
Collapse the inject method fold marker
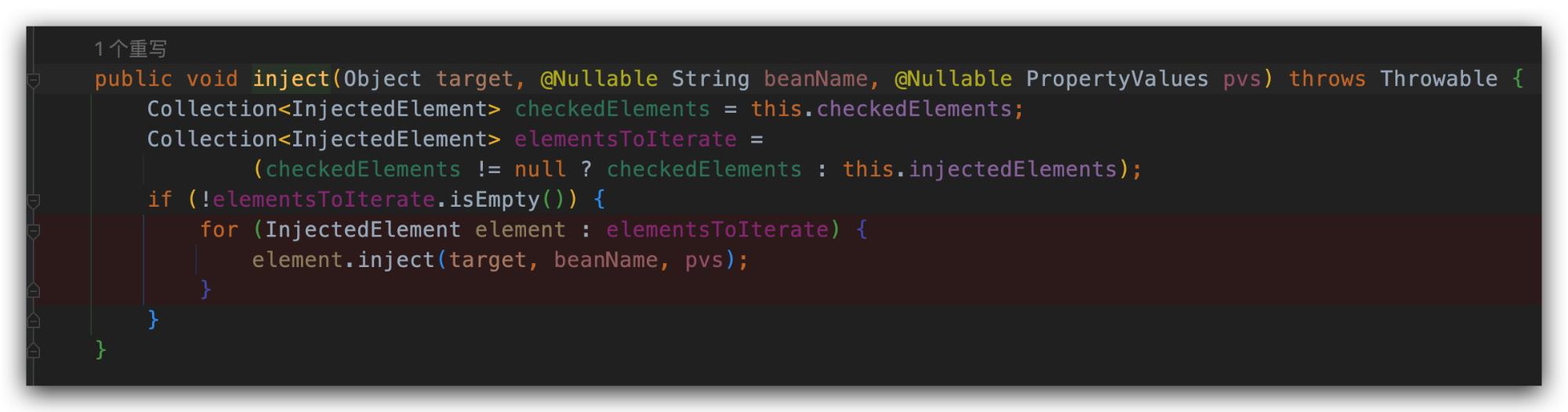coord(34,80)
